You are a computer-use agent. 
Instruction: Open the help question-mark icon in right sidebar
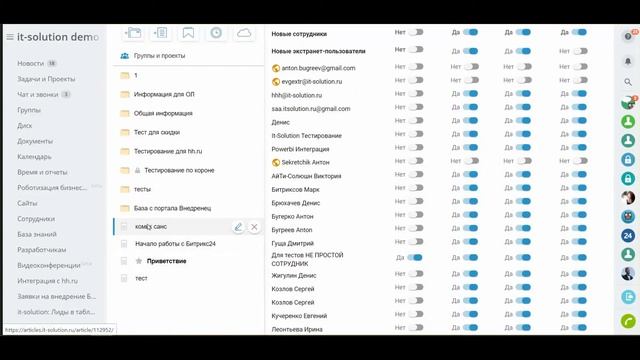tap(628, 36)
